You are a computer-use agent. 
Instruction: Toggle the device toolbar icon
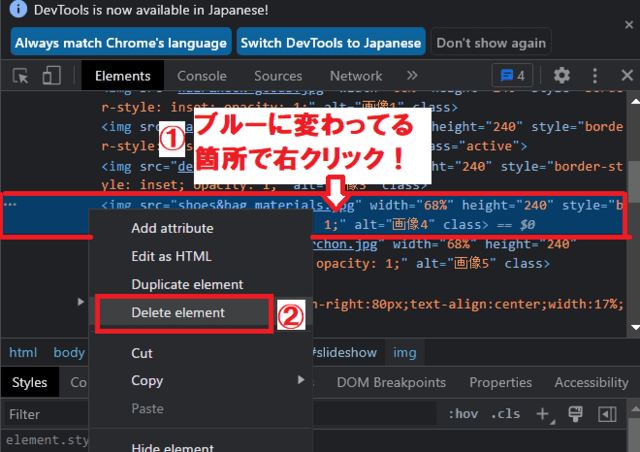[51, 76]
